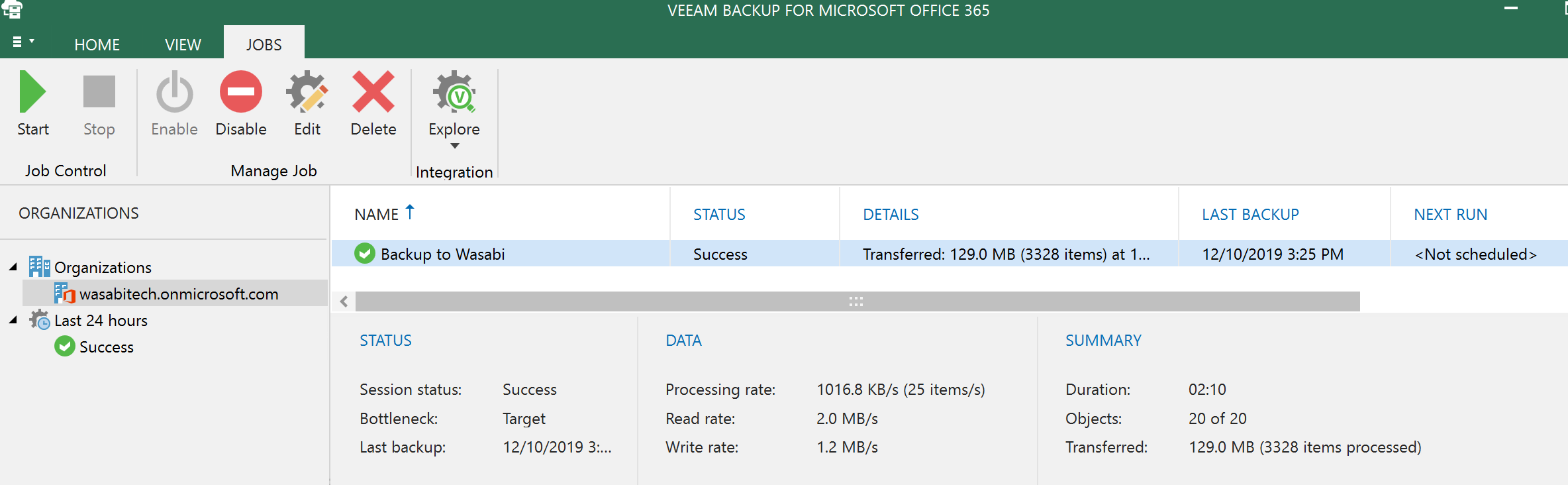Disable the selected backup job
Screen dimensions: 1568x485
coord(241,103)
